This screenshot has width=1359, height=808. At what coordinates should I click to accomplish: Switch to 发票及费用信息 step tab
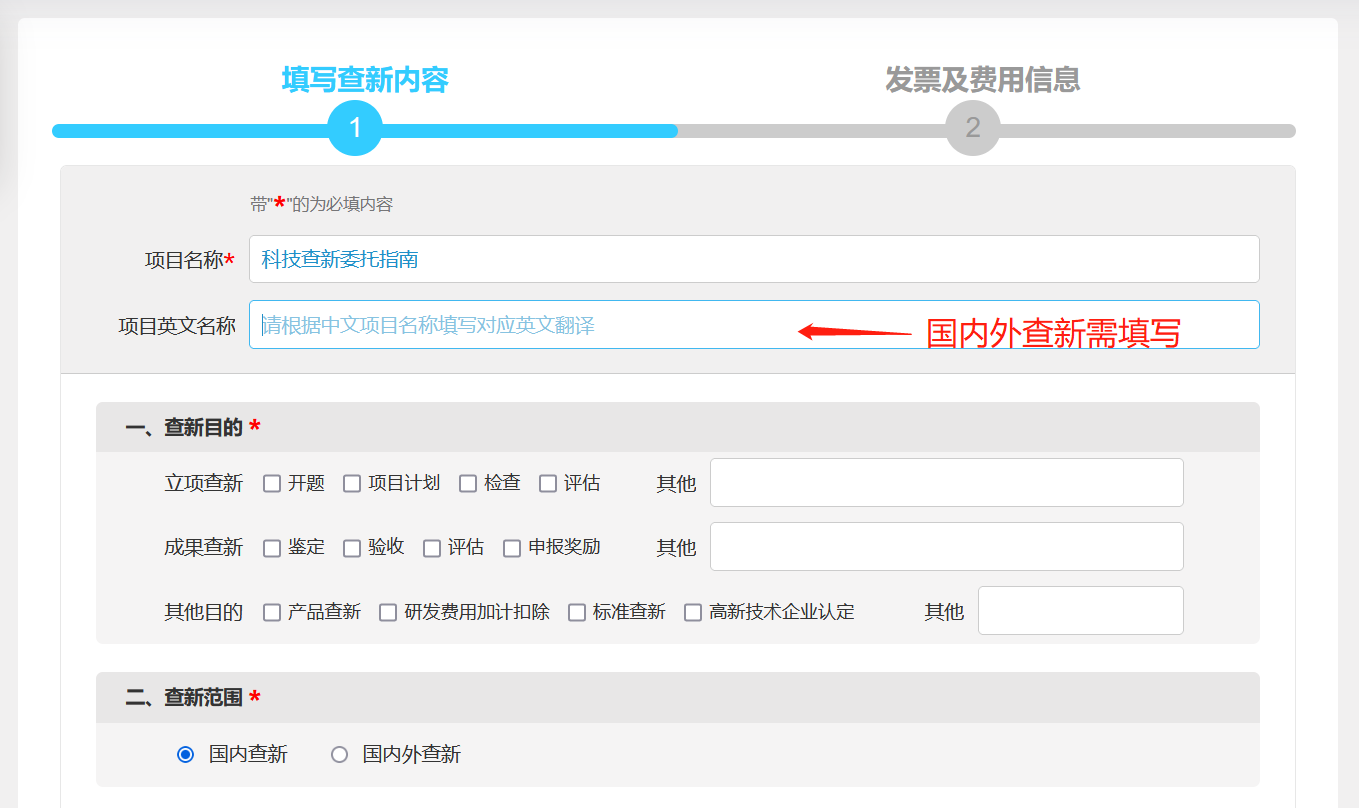pyautogui.click(x=982, y=80)
